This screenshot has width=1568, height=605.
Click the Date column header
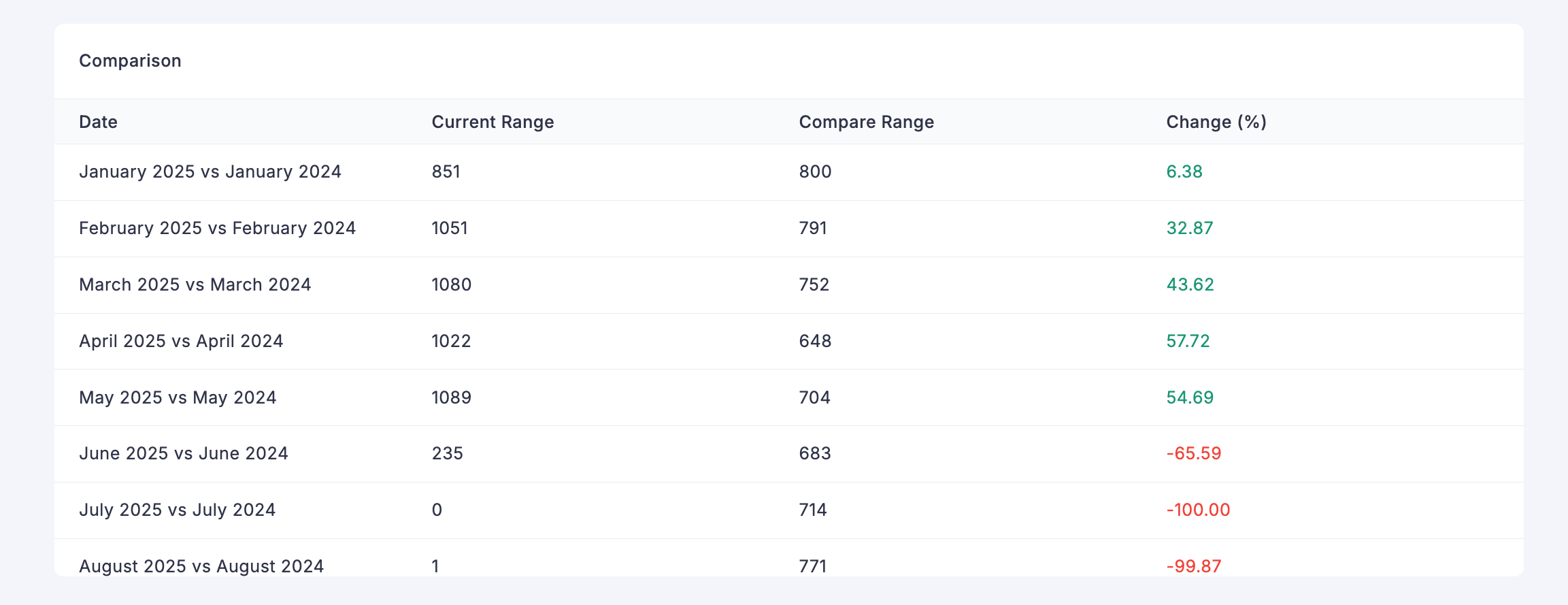pyautogui.click(x=98, y=122)
